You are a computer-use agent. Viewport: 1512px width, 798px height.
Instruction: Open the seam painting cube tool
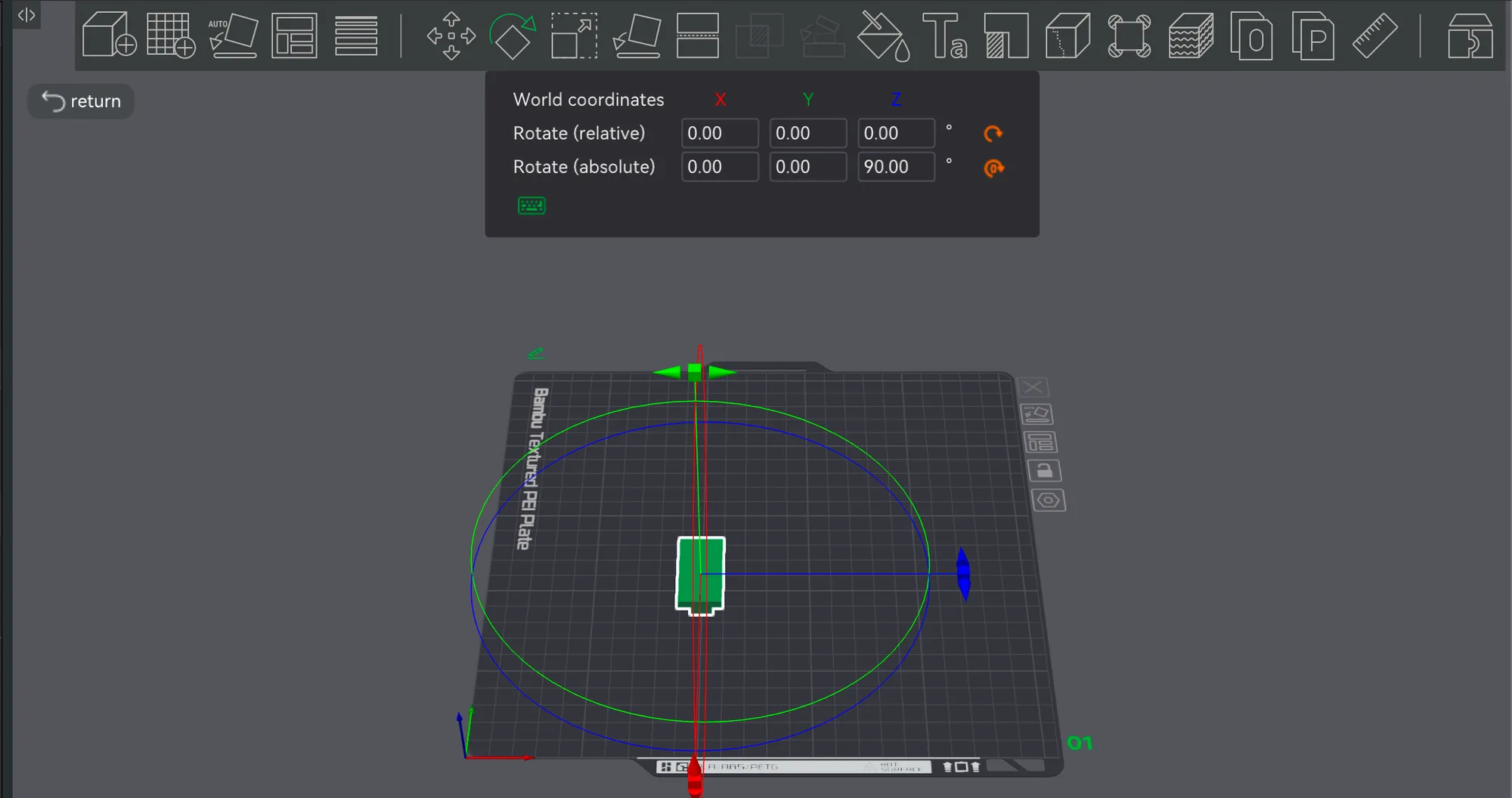point(1067,36)
